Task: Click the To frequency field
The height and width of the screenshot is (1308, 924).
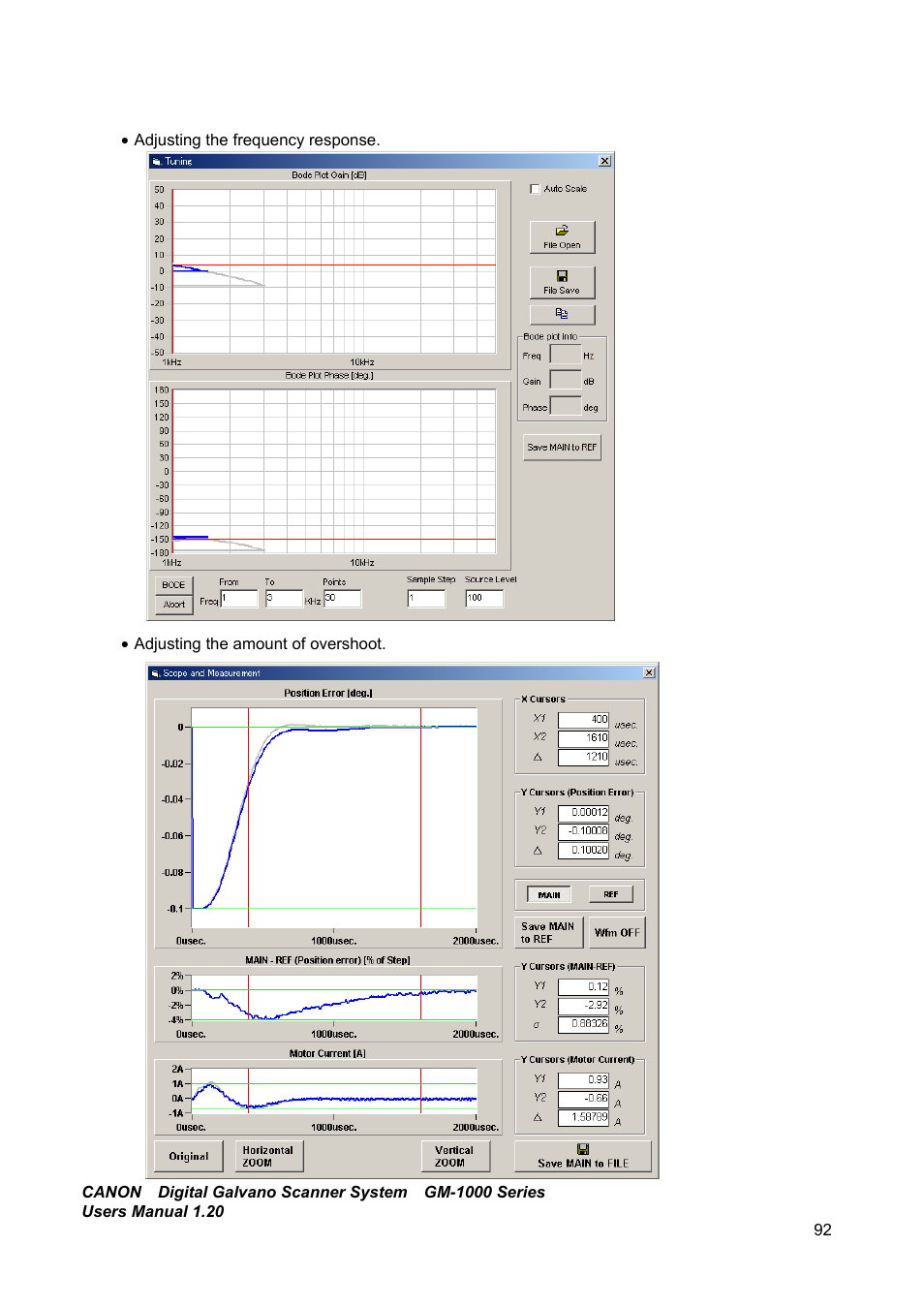Action: coord(284,599)
